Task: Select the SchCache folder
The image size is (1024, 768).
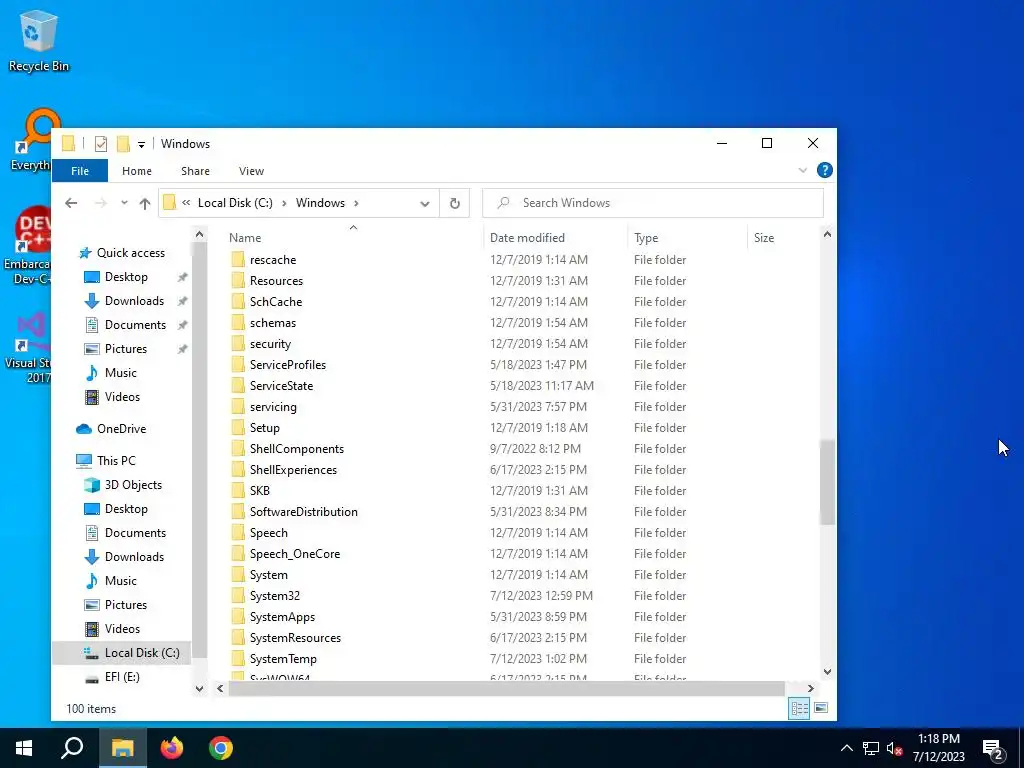Action: [276, 302]
